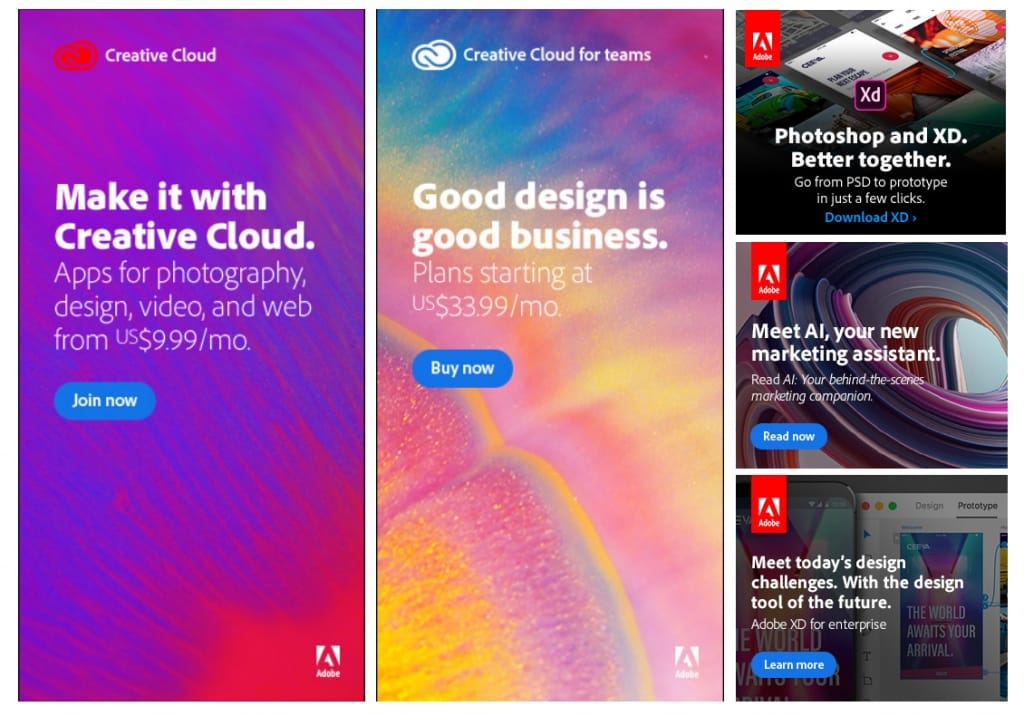This screenshot has height=716, width=1024.
Task: Click the white Adobe logo at bottom of purple banner
Action: pos(328,662)
